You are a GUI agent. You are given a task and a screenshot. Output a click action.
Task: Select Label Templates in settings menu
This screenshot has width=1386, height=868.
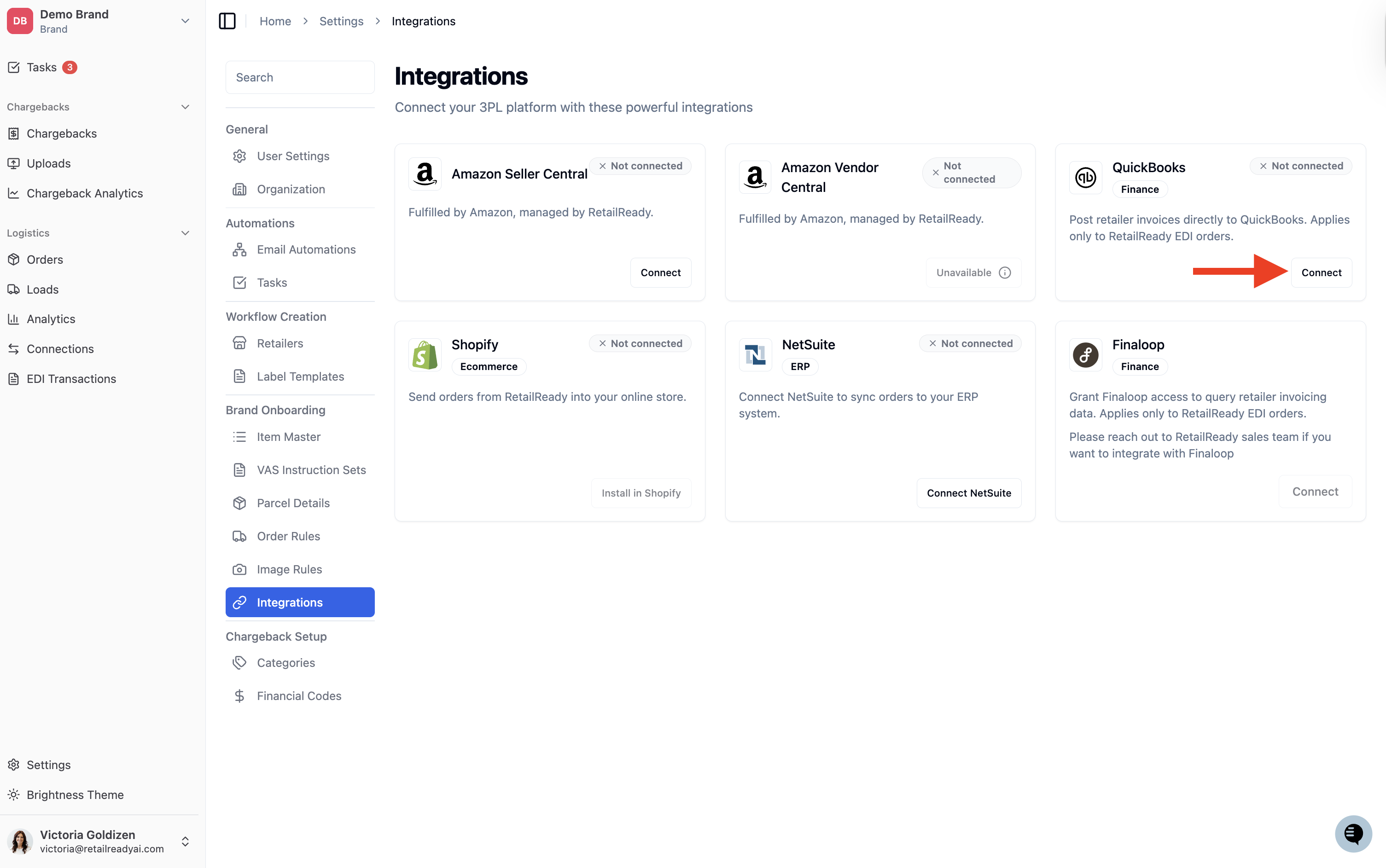[x=300, y=376]
